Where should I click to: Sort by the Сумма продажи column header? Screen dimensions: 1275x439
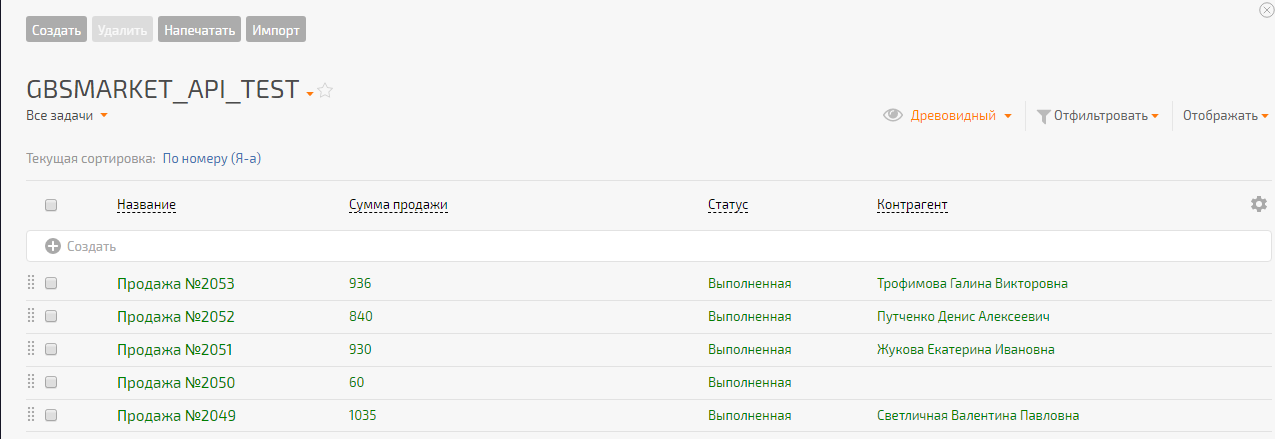pyautogui.click(x=398, y=205)
